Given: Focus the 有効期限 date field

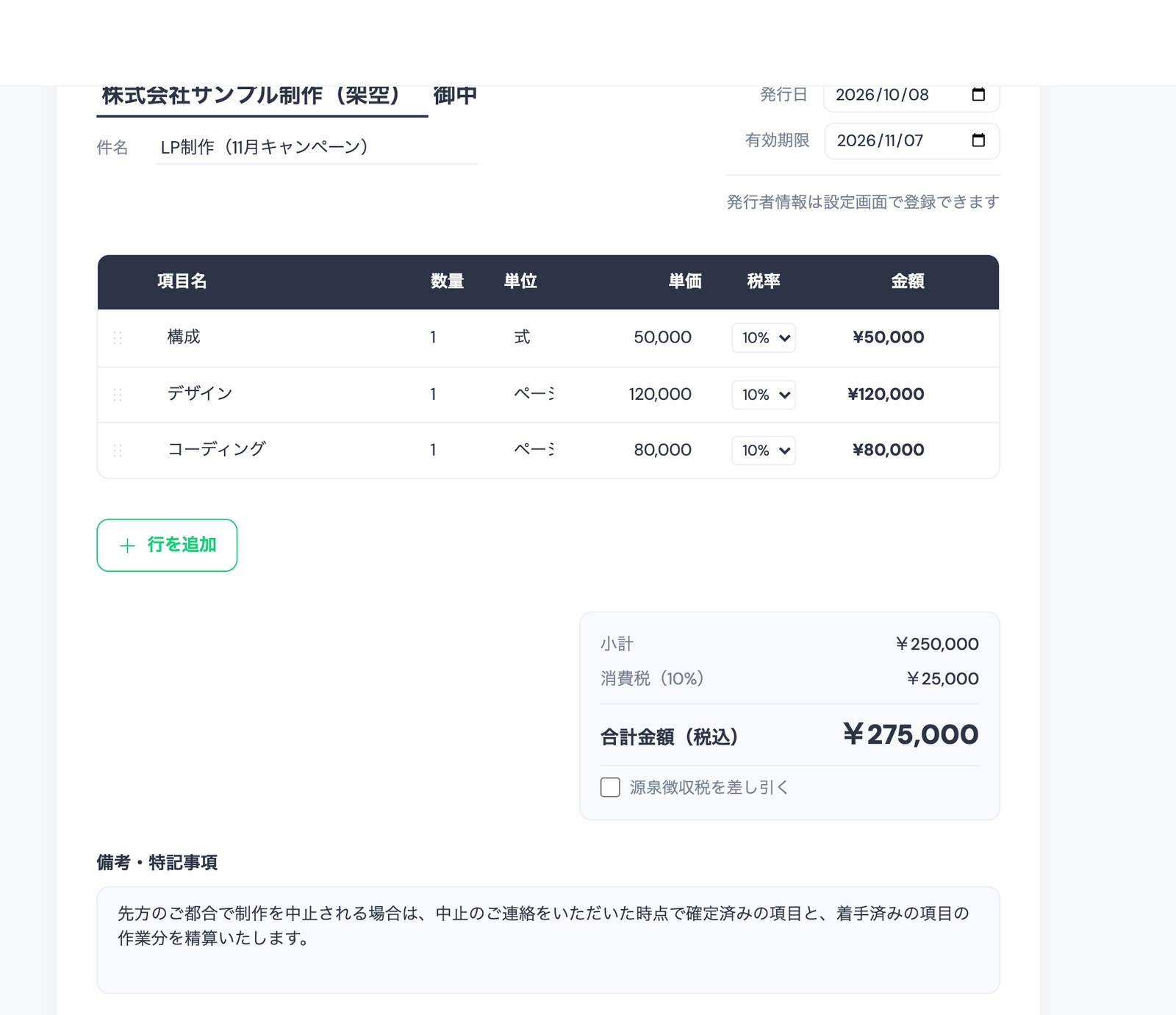Looking at the screenshot, I should pyautogui.click(x=911, y=140).
